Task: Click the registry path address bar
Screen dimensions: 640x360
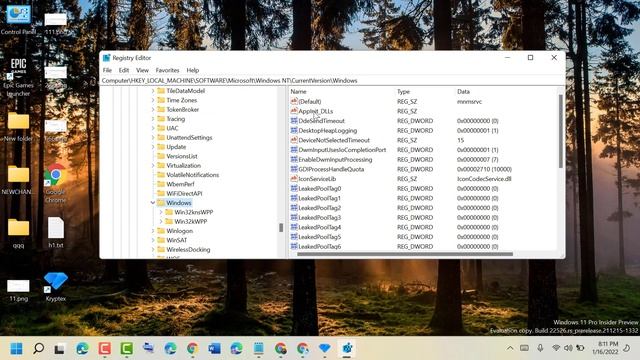Action: click(x=332, y=80)
